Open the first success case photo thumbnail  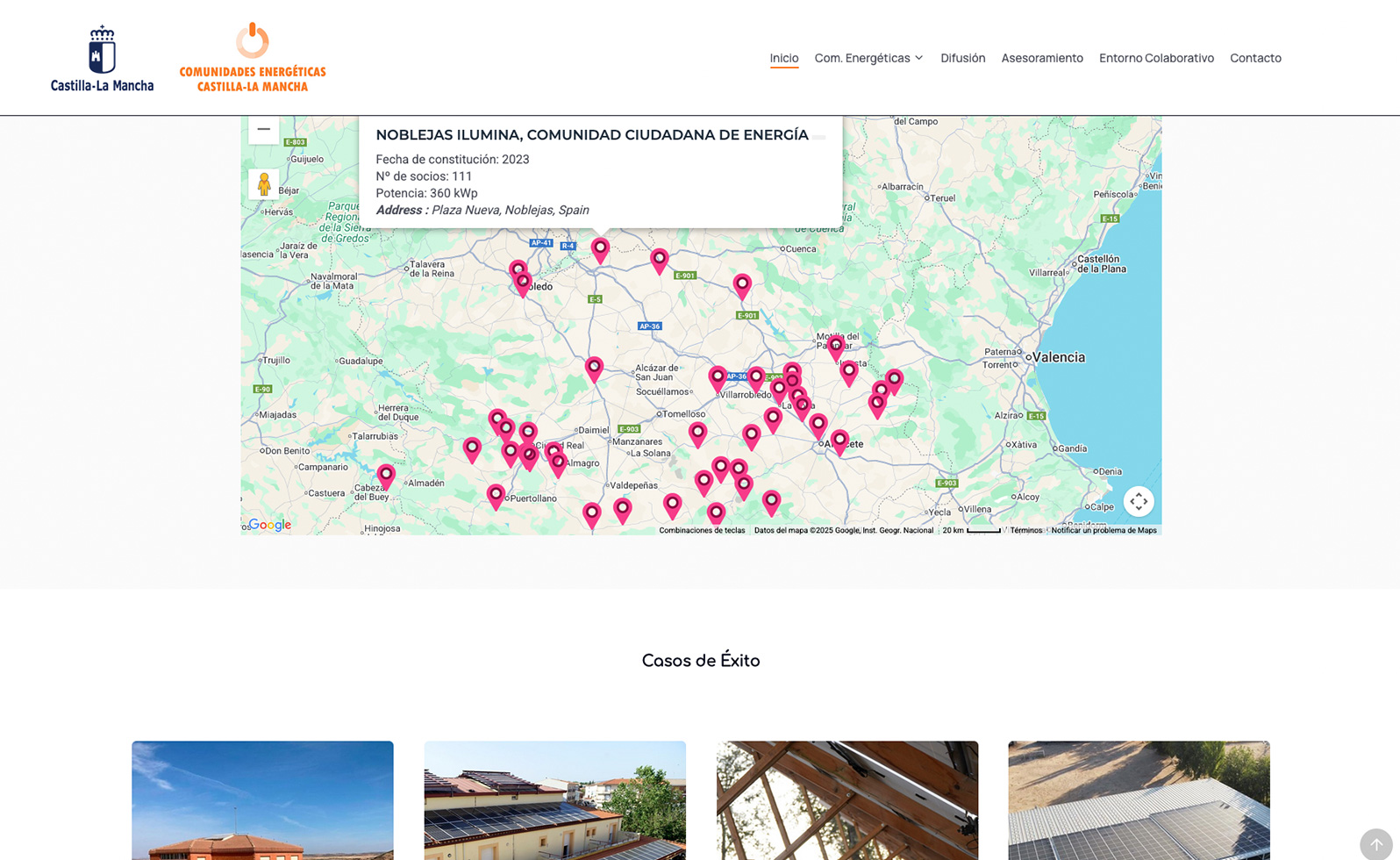(262, 799)
